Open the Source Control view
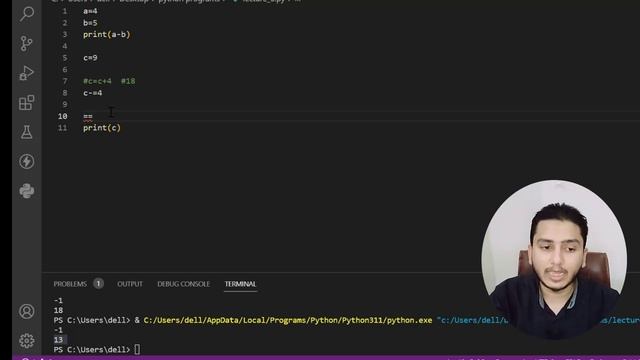 point(27,43)
